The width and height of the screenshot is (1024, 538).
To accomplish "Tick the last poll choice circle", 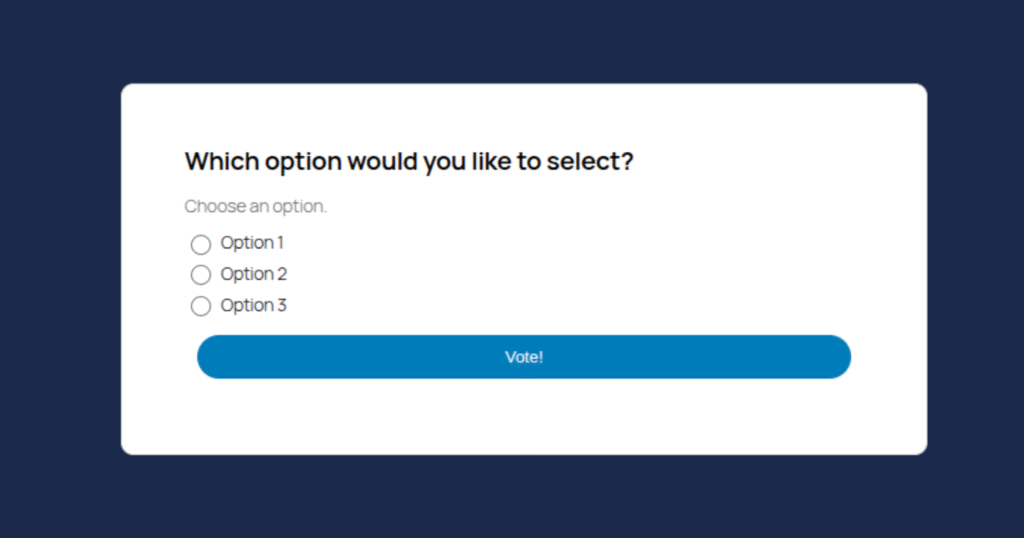I will click(201, 306).
